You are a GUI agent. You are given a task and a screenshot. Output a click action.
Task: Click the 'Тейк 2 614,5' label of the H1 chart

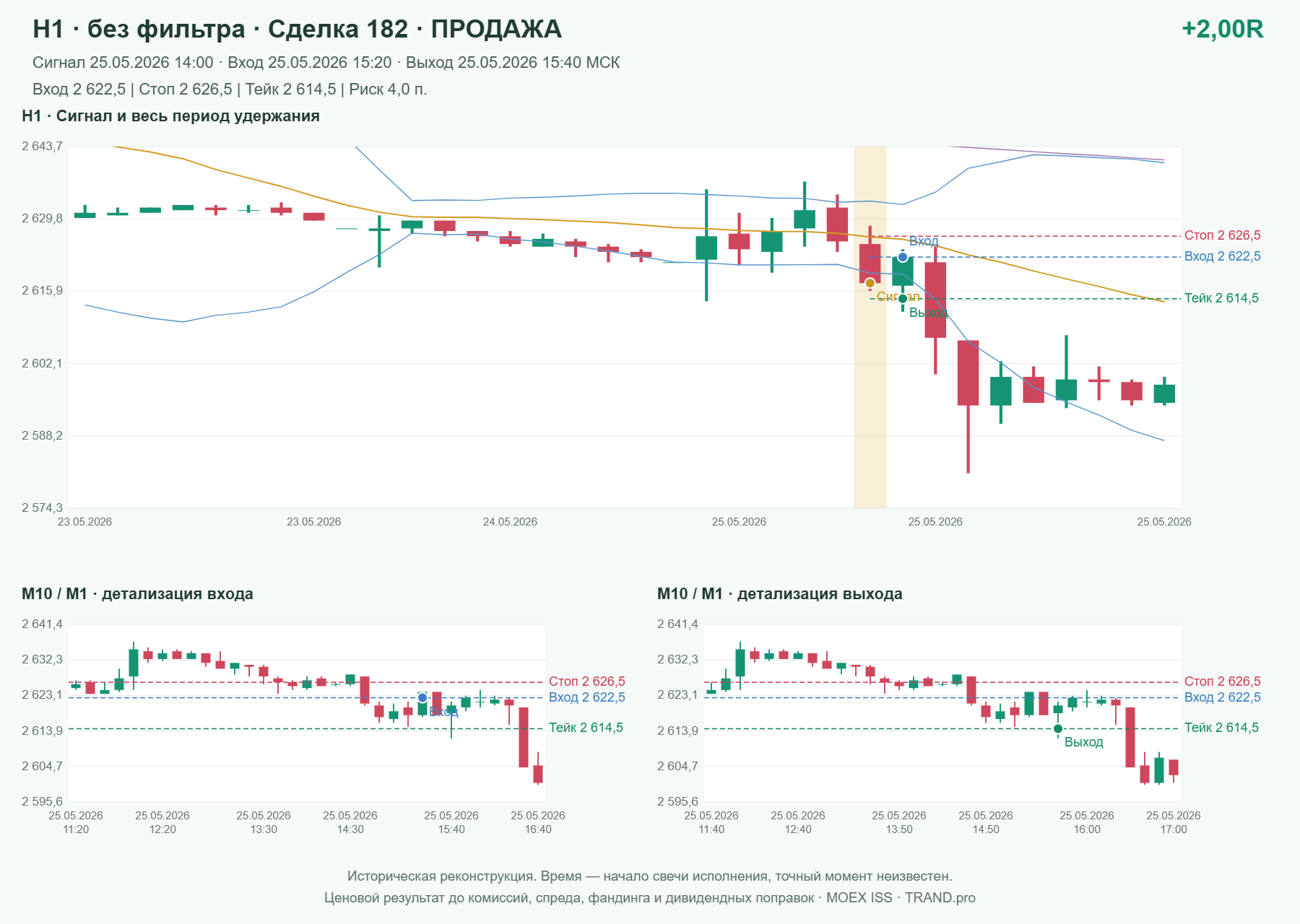click(1221, 298)
